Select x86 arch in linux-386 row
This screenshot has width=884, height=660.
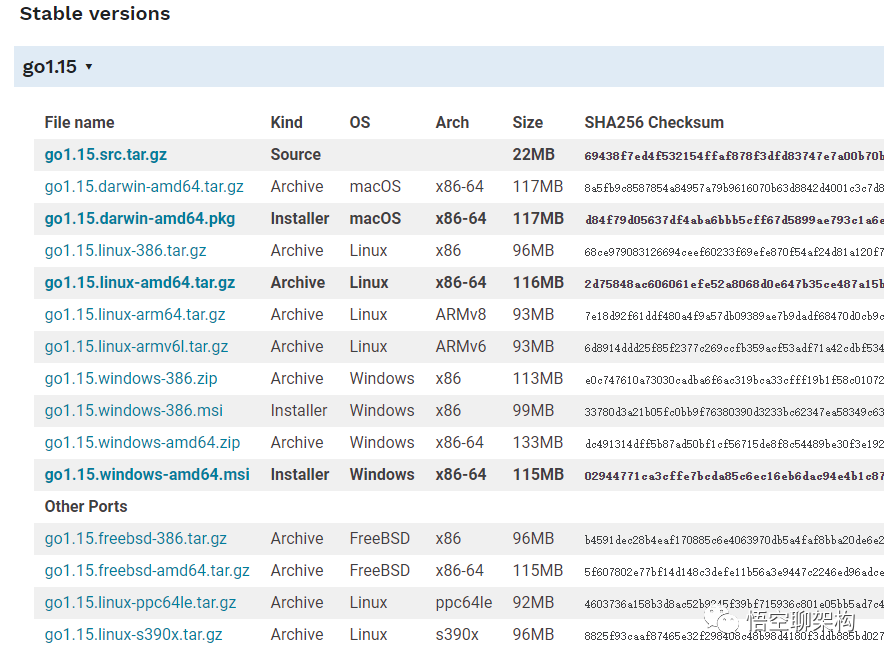click(448, 251)
